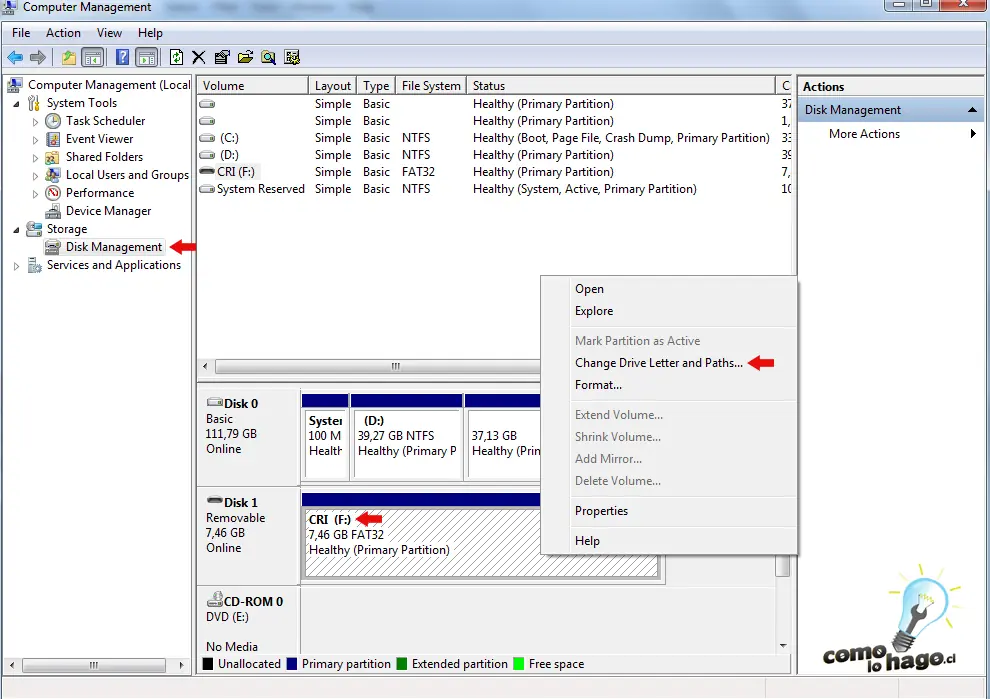This screenshot has width=990, height=699.
Task: Toggle Show/Hide Console Tree toolbar button
Action: click(92, 57)
